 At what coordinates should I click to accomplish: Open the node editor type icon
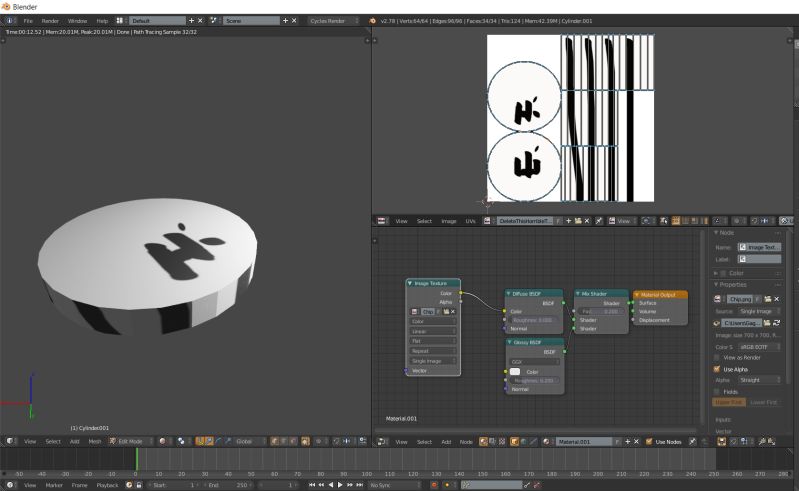click(x=382, y=442)
